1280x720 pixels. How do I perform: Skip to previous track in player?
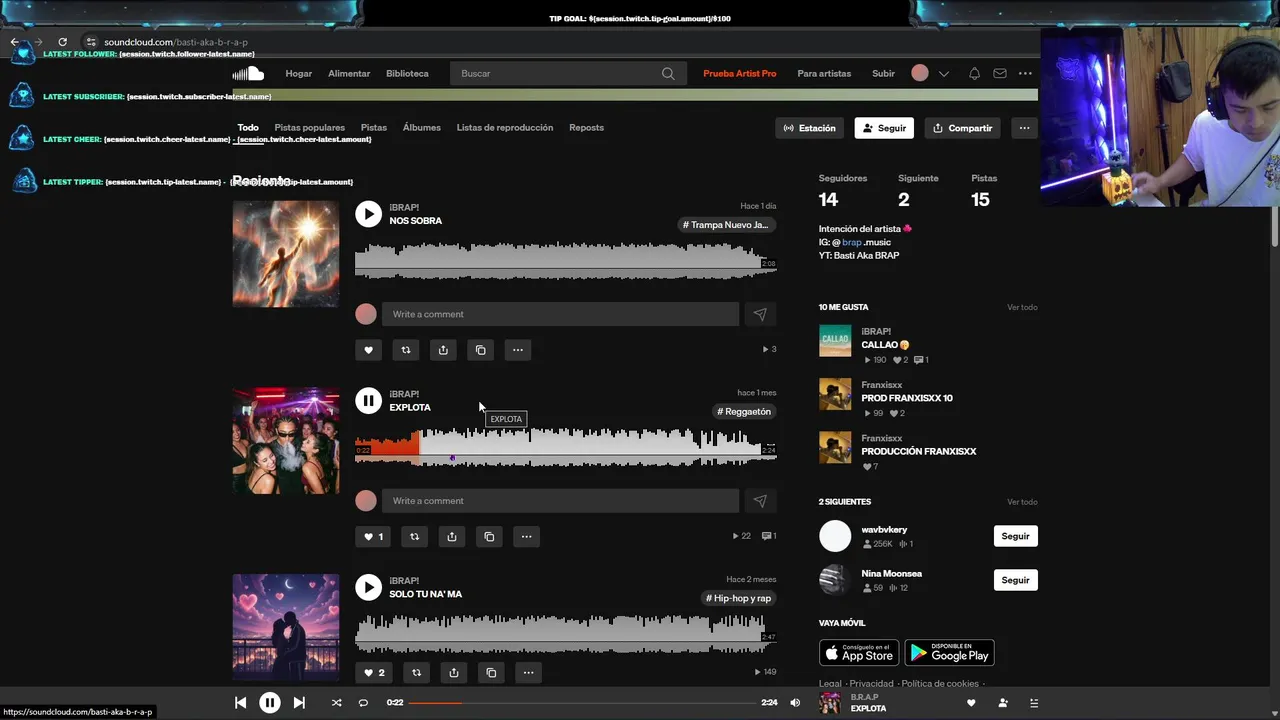coord(241,703)
